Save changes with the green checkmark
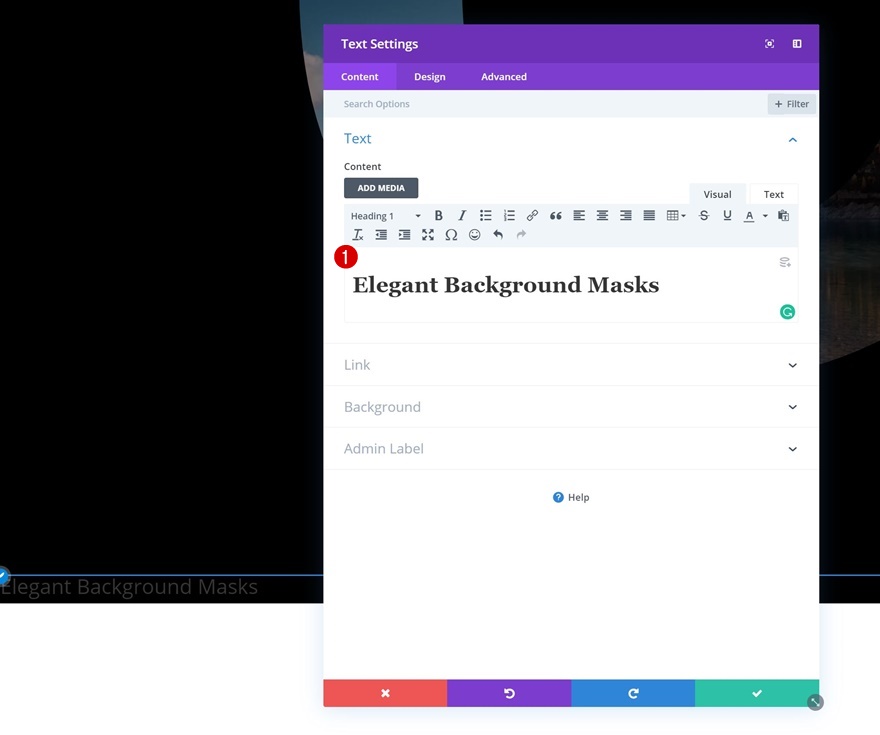The height and width of the screenshot is (735, 880). 757,693
